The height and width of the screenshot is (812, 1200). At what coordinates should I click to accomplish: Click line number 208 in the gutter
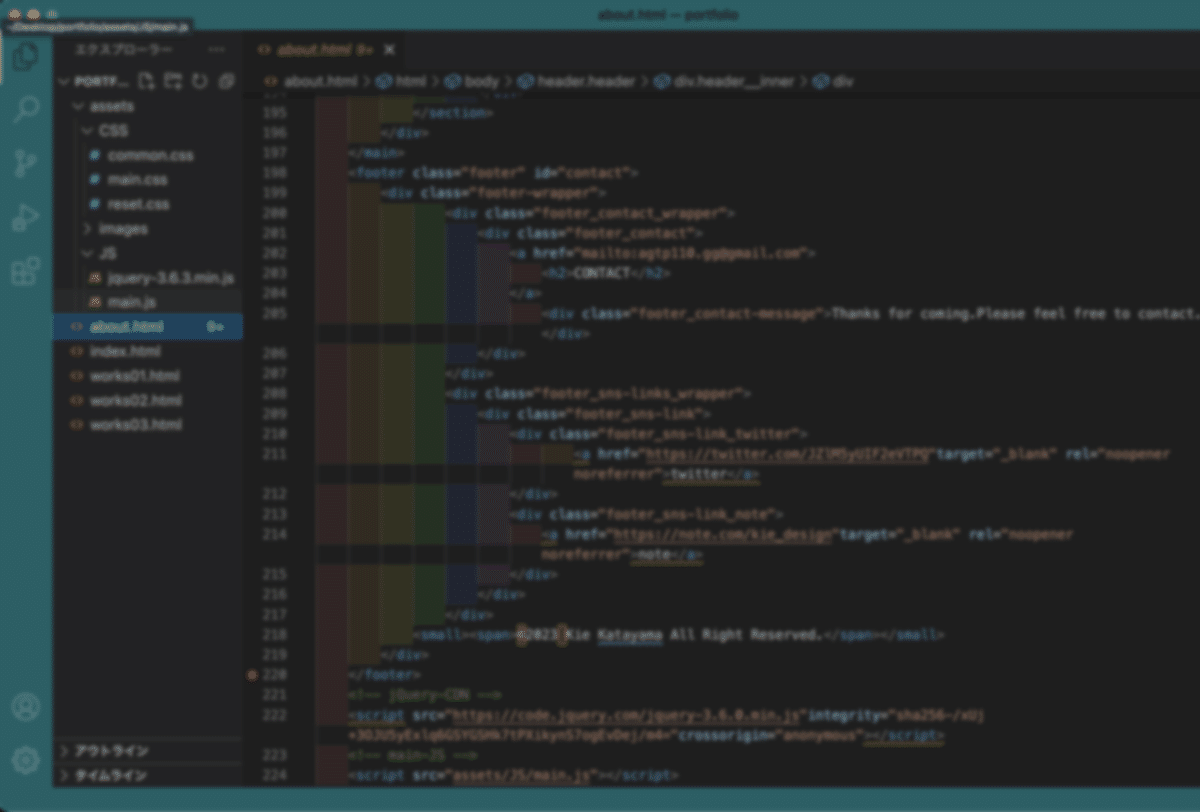click(274, 394)
